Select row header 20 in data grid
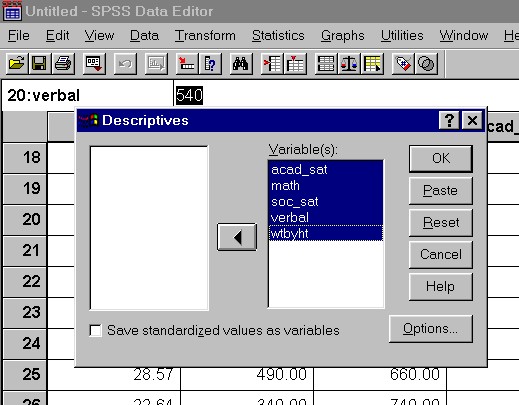519x405 pixels. coord(25,219)
